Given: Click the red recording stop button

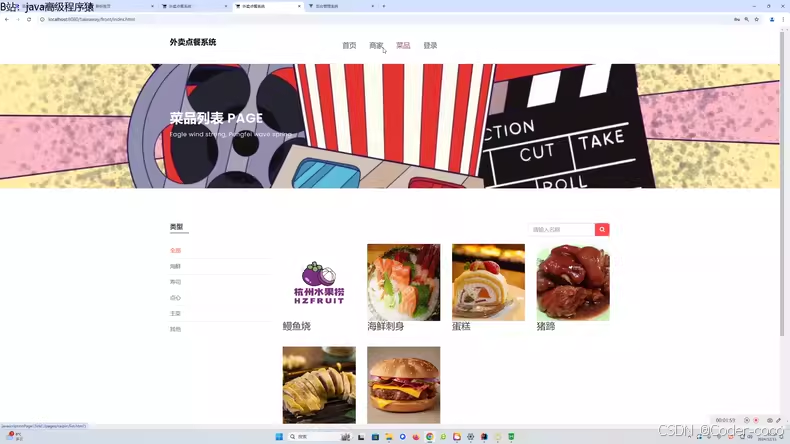Looking at the screenshot, I should click(x=756, y=420).
